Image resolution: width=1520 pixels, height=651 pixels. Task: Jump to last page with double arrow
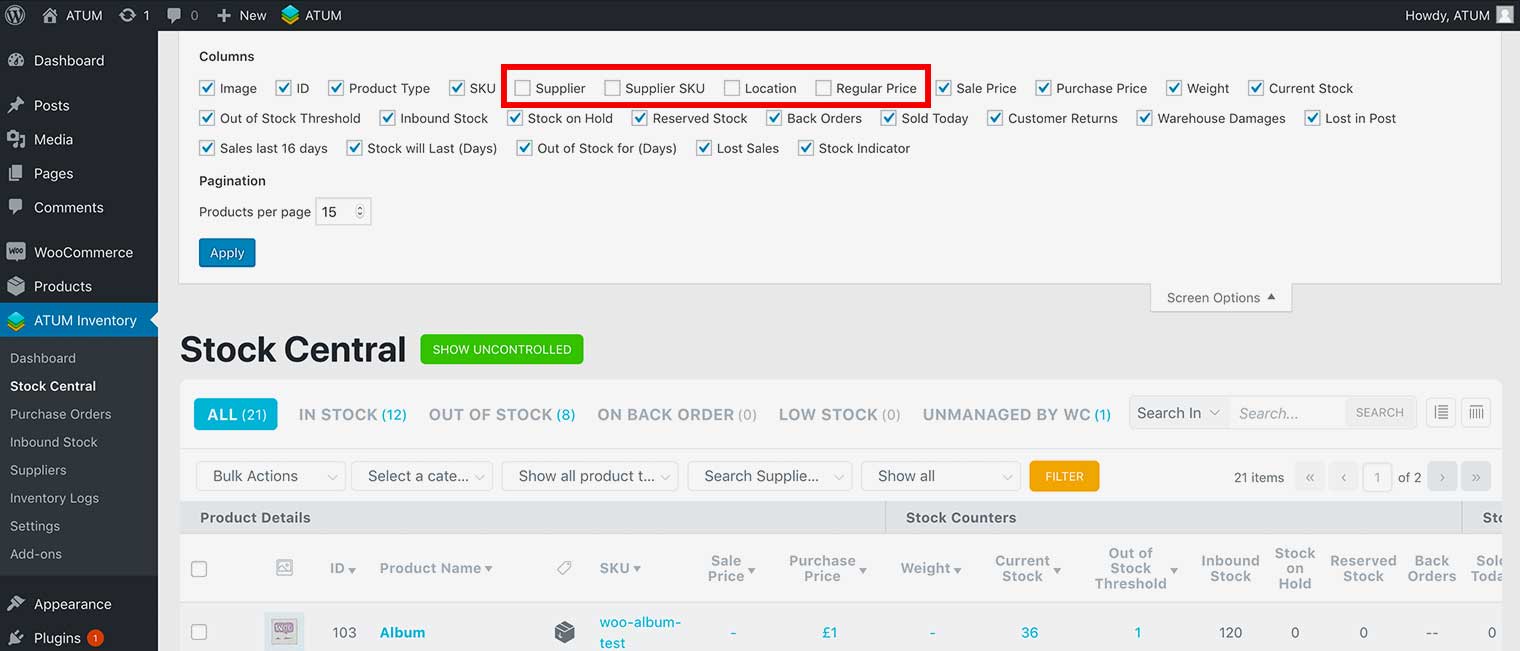(x=1476, y=477)
